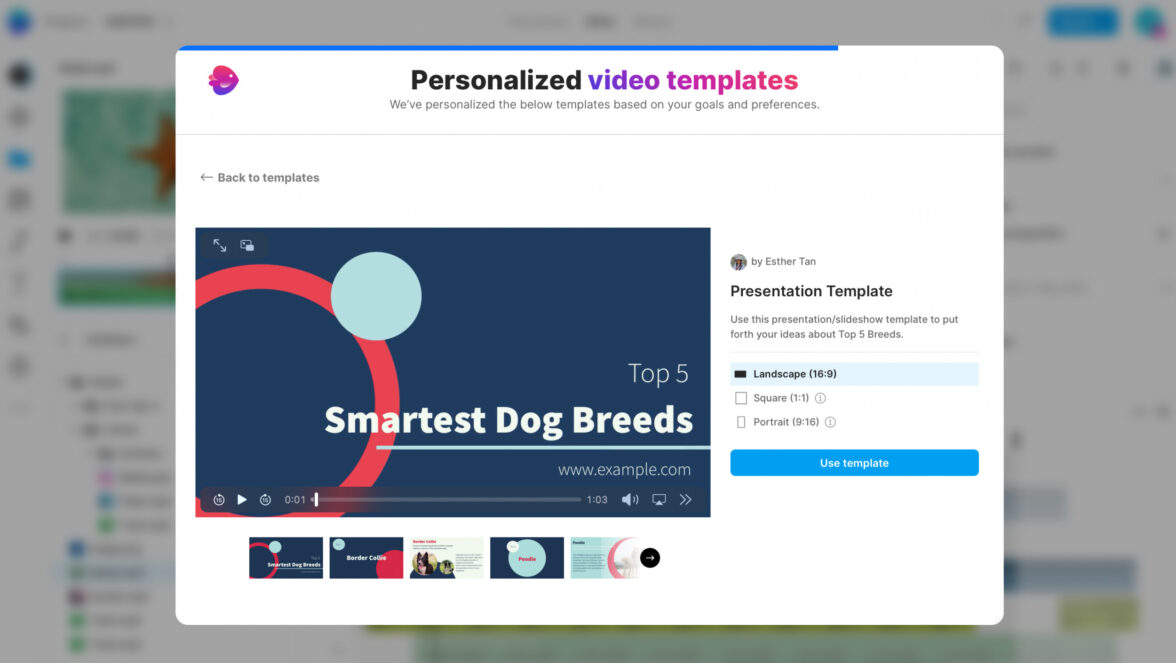
Task: Click the pink logo in dialog header
Action: (x=224, y=80)
